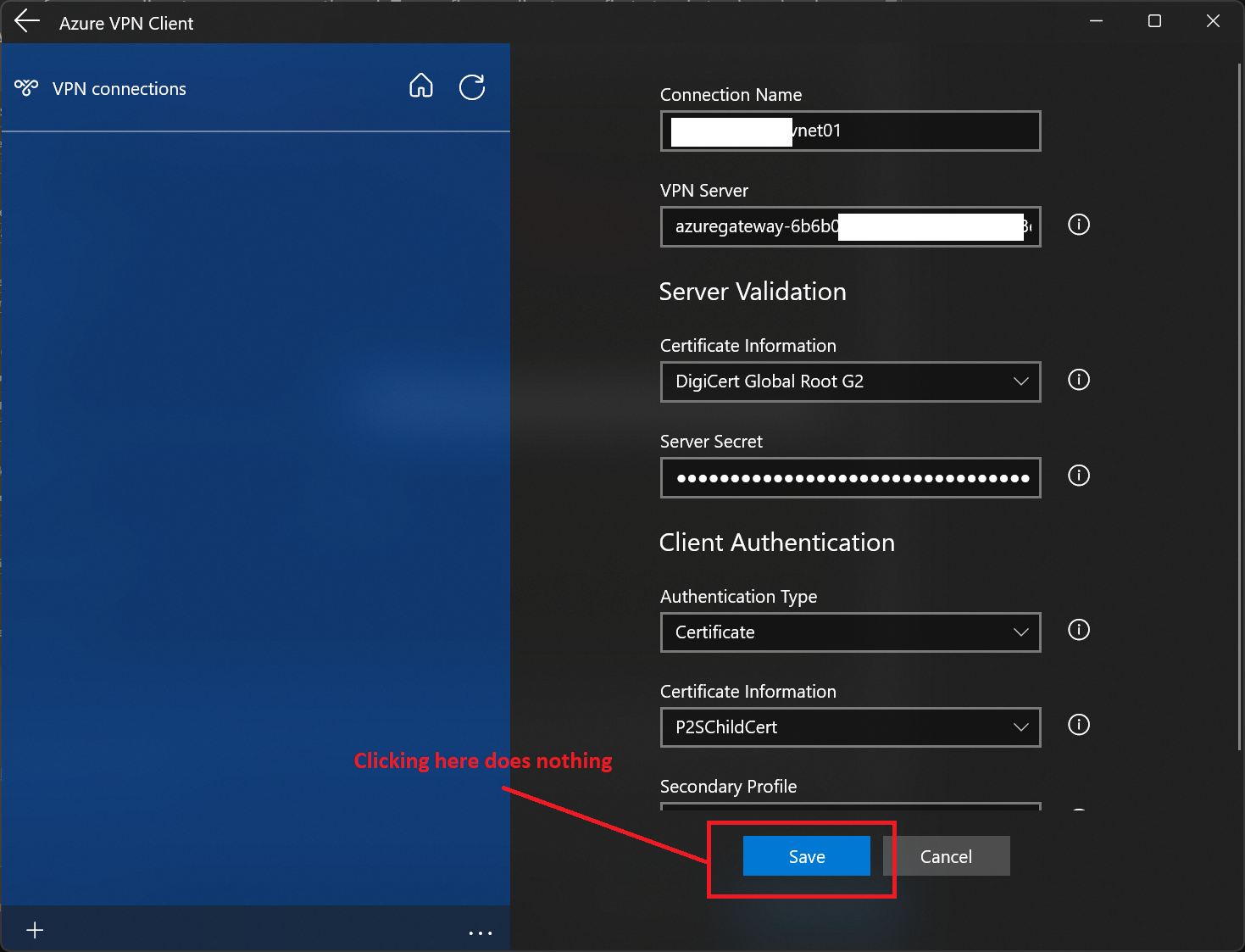Expand the DigiCert Global Root G2 dropdown
Viewport: 1245px width, 952px height.
(x=850, y=381)
